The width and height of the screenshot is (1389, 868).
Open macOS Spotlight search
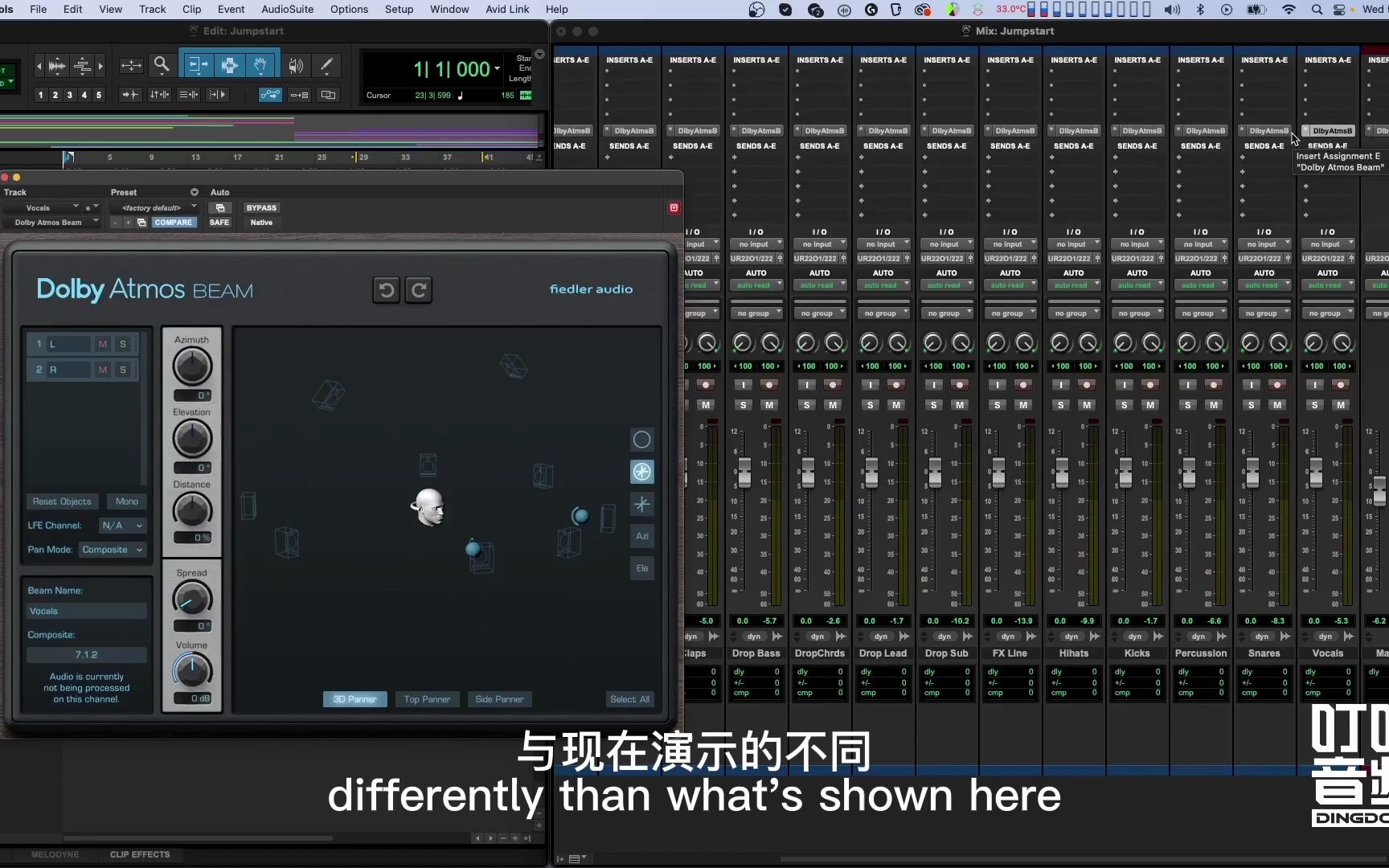[1317, 10]
